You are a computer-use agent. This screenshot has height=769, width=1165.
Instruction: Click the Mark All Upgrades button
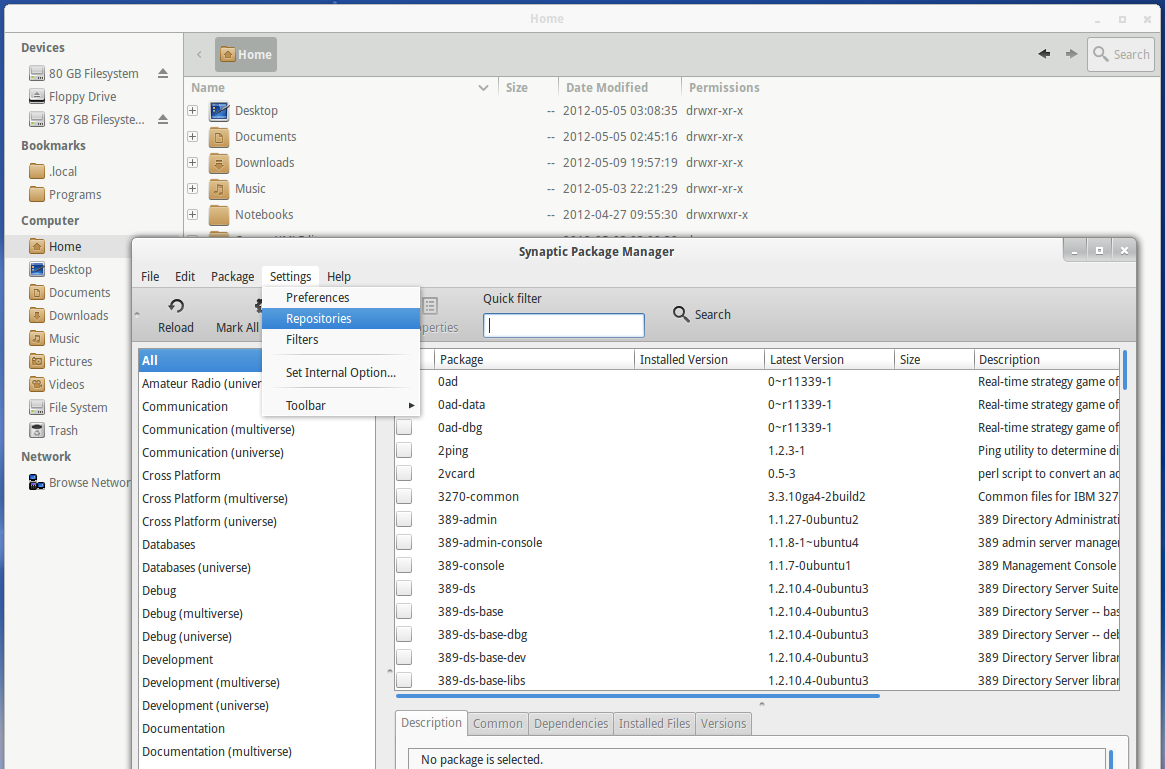pyautogui.click(x=238, y=317)
